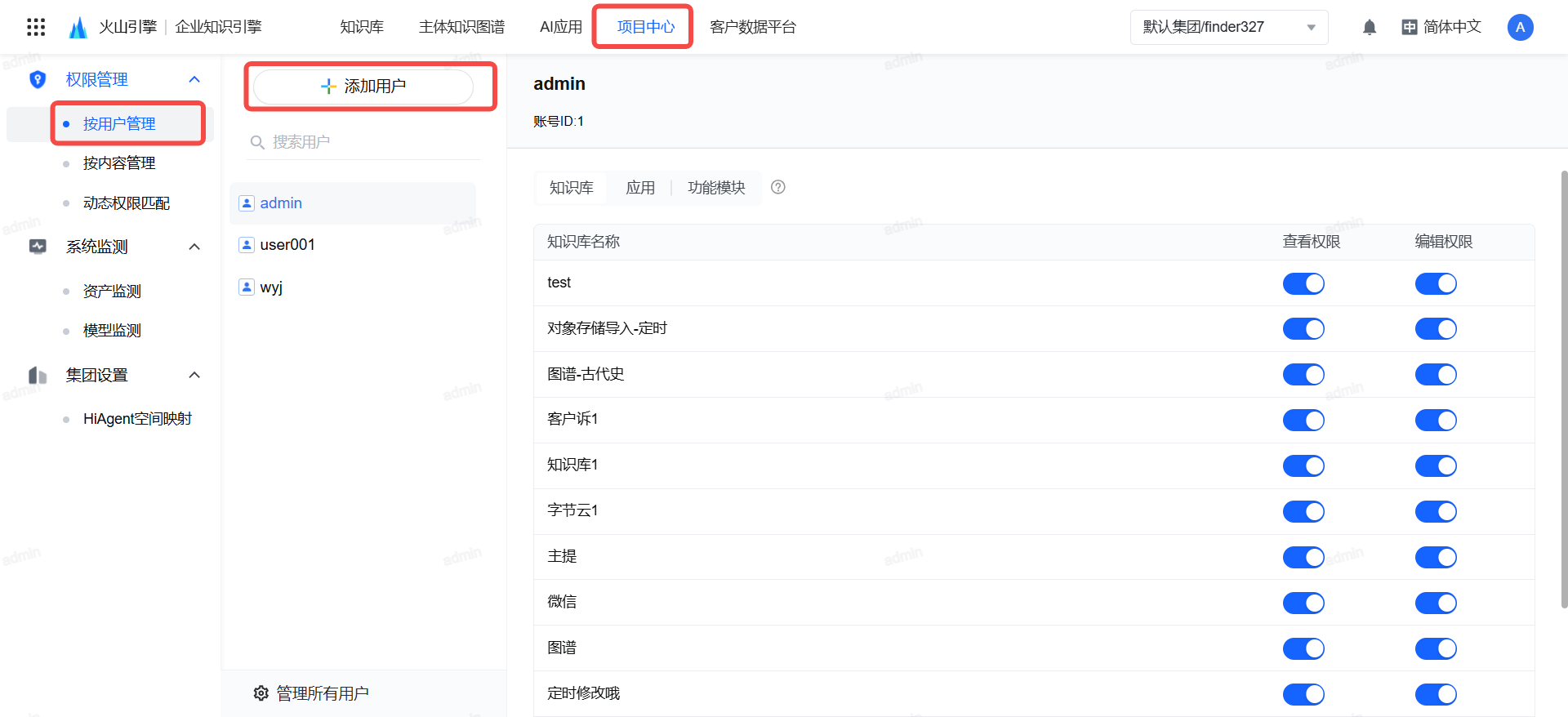Click the 集团设置 building icon

pos(38,375)
